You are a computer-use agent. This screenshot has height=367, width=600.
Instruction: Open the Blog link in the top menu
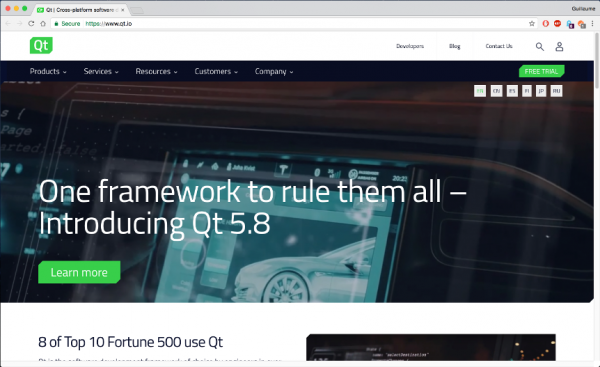point(455,46)
